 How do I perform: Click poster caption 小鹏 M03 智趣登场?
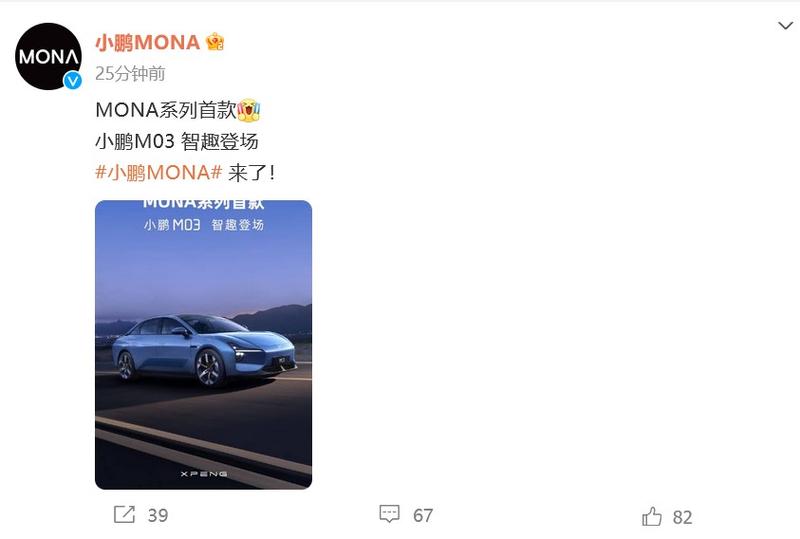point(204,225)
